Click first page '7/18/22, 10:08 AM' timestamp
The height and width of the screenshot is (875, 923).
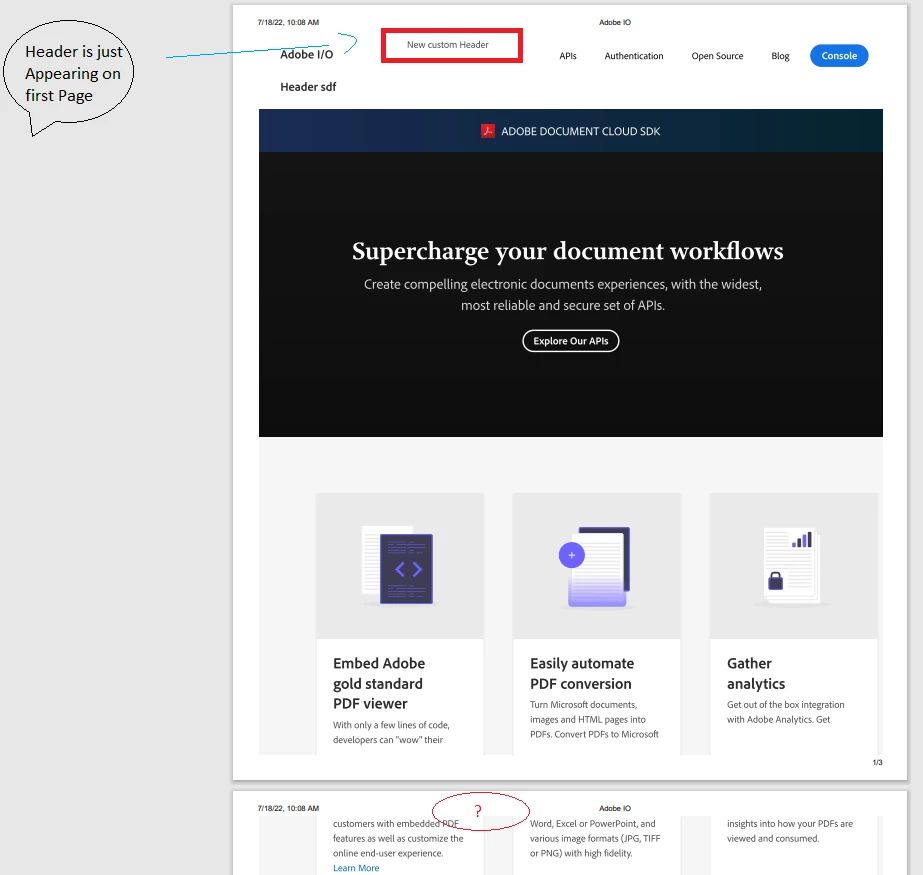coord(288,22)
